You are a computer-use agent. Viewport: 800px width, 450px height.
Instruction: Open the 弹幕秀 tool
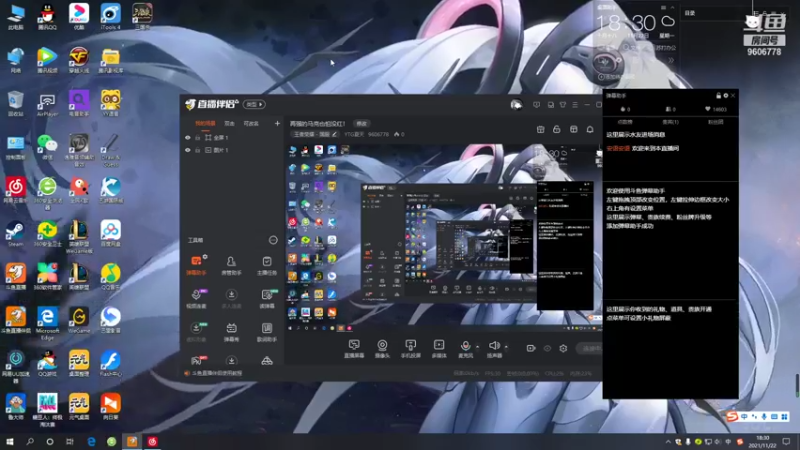(x=231, y=332)
